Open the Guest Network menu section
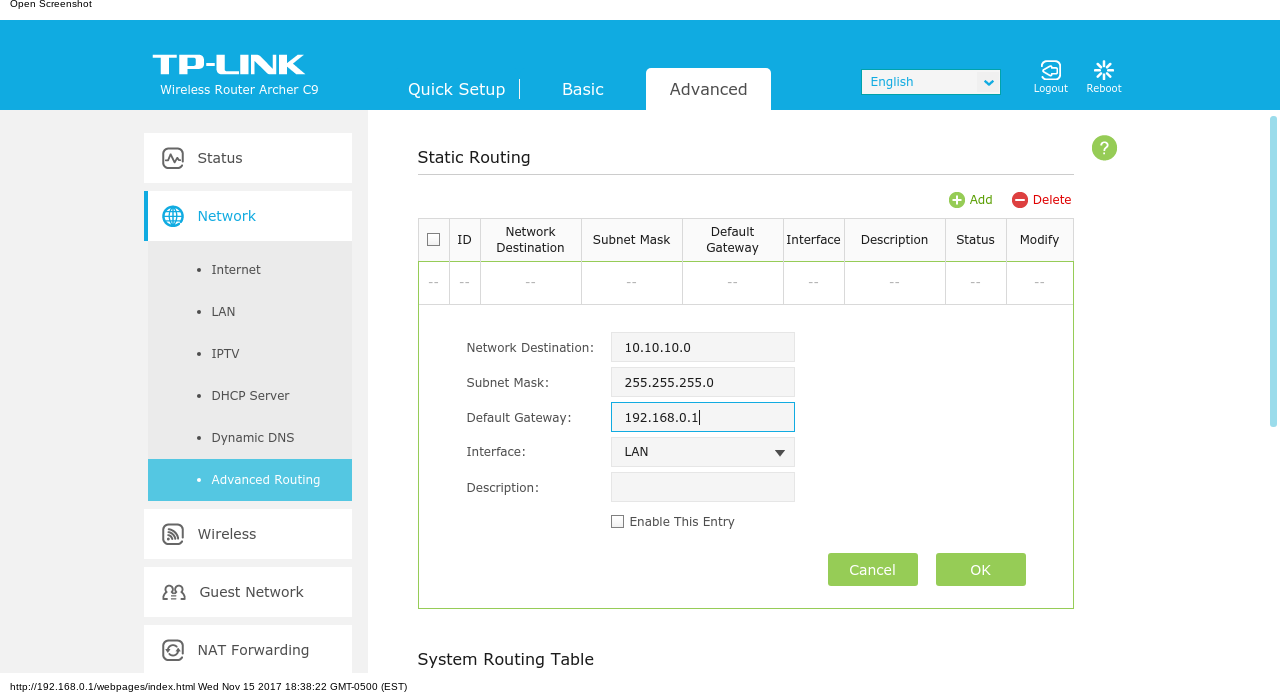The width and height of the screenshot is (1280, 693). click(248, 592)
